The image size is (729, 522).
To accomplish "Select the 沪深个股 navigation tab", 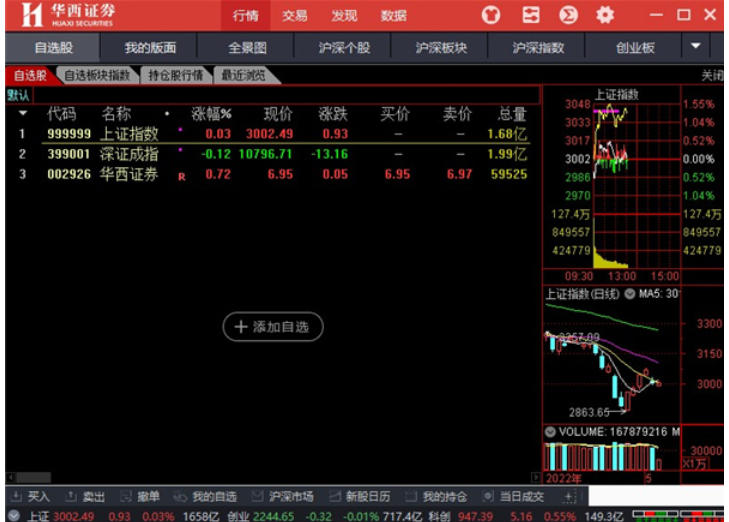I will coord(344,47).
